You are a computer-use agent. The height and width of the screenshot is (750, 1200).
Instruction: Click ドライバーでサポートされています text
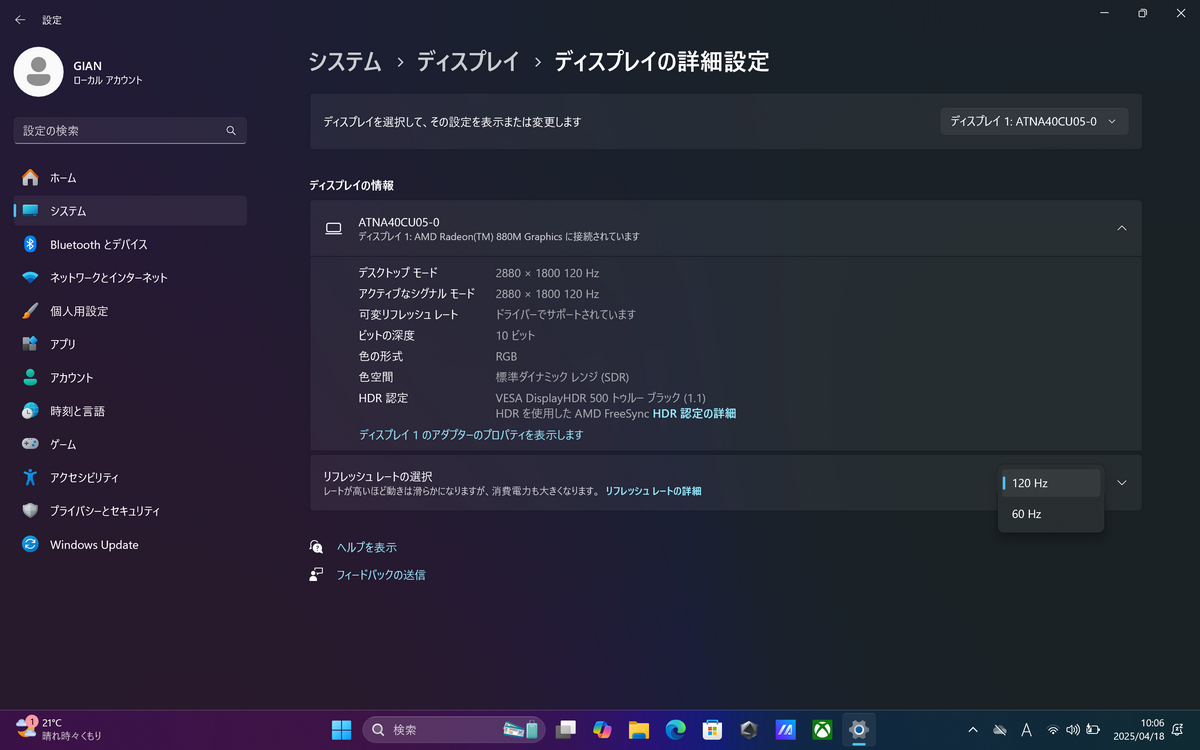[565, 315]
